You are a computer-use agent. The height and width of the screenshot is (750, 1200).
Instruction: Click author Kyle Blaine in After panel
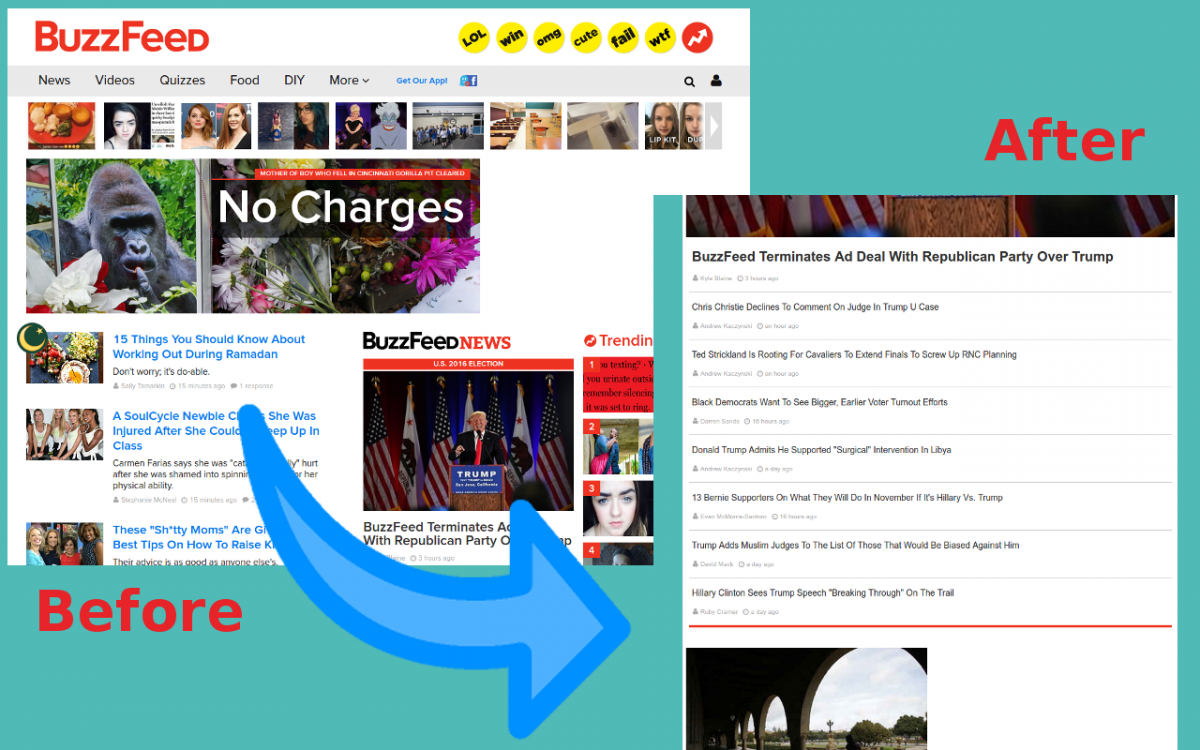click(x=716, y=278)
